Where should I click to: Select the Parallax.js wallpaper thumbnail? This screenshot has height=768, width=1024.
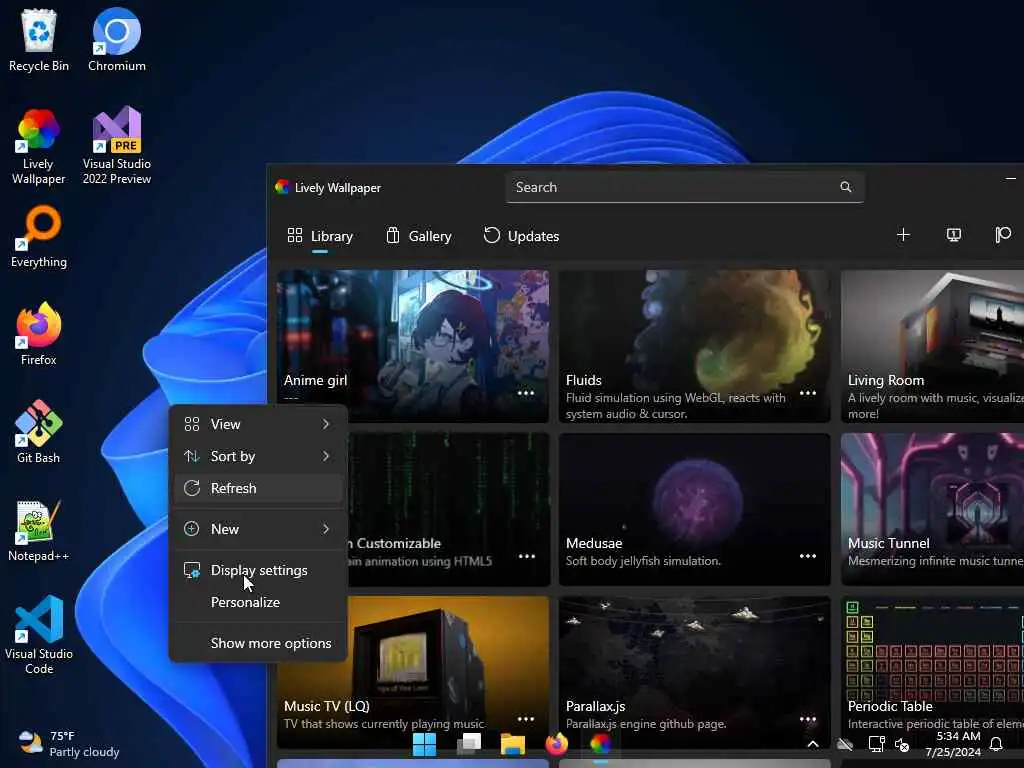(x=695, y=673)
